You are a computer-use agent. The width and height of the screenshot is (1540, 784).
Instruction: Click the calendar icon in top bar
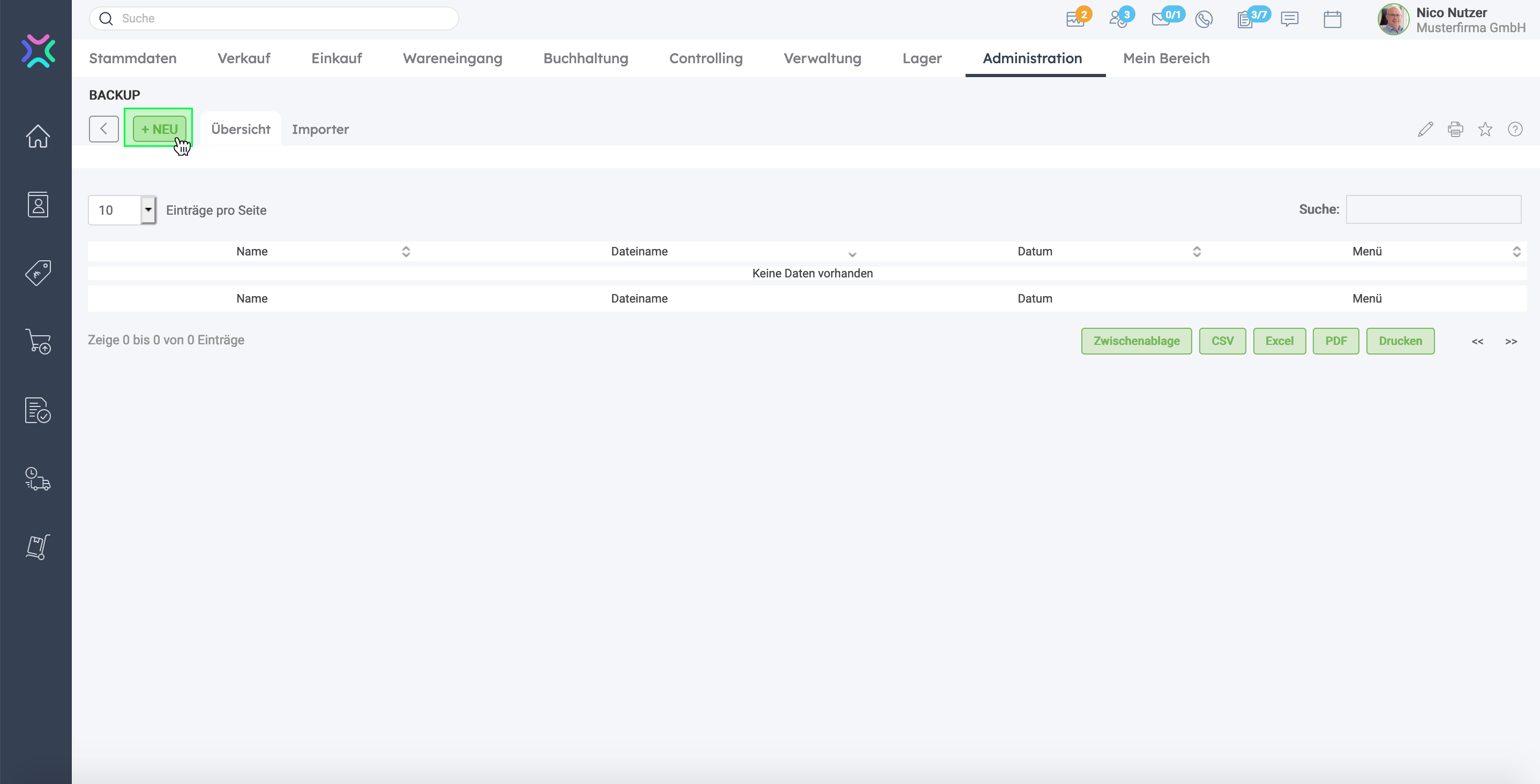point(1332,19)
